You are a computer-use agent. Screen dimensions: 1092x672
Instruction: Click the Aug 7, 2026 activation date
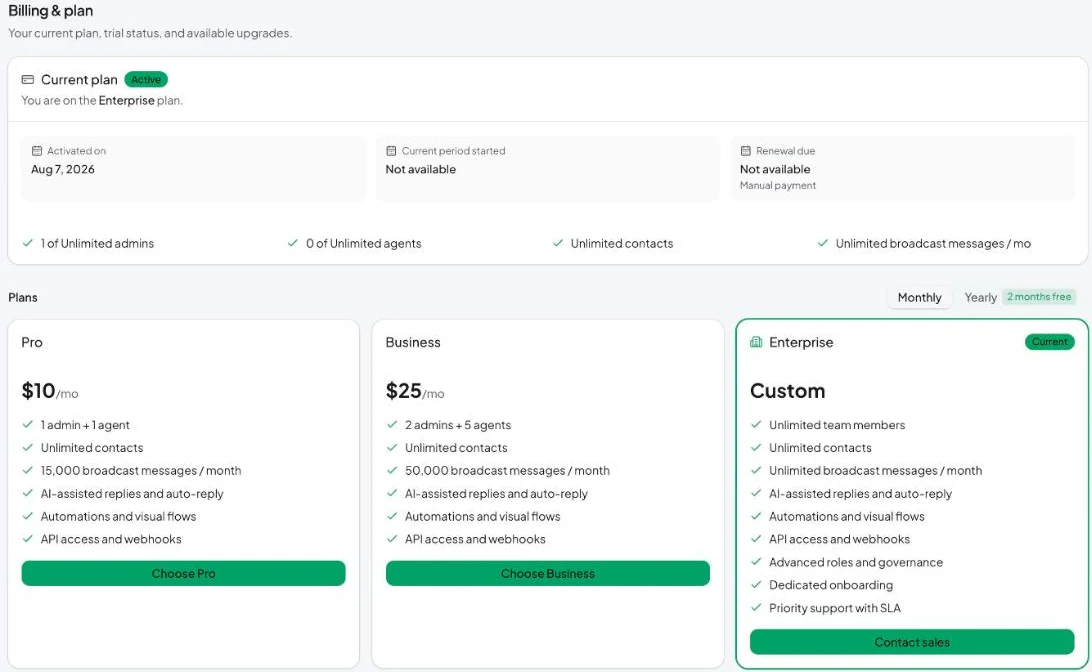[x=63, y=169]
